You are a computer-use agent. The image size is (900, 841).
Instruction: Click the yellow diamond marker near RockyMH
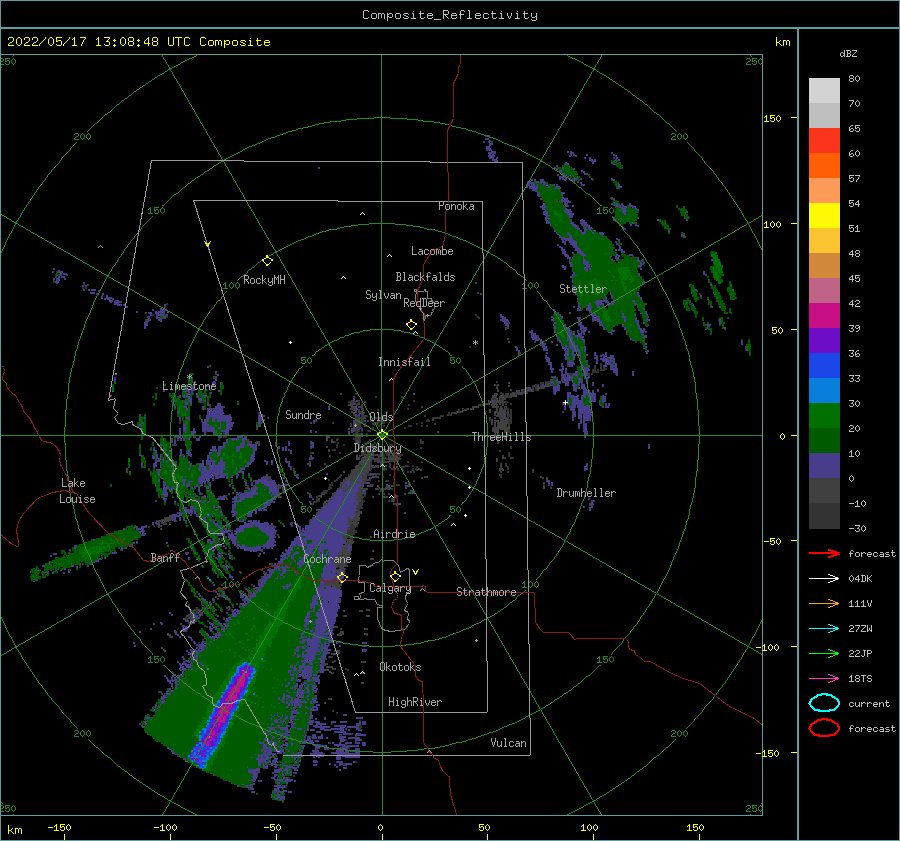267,261
